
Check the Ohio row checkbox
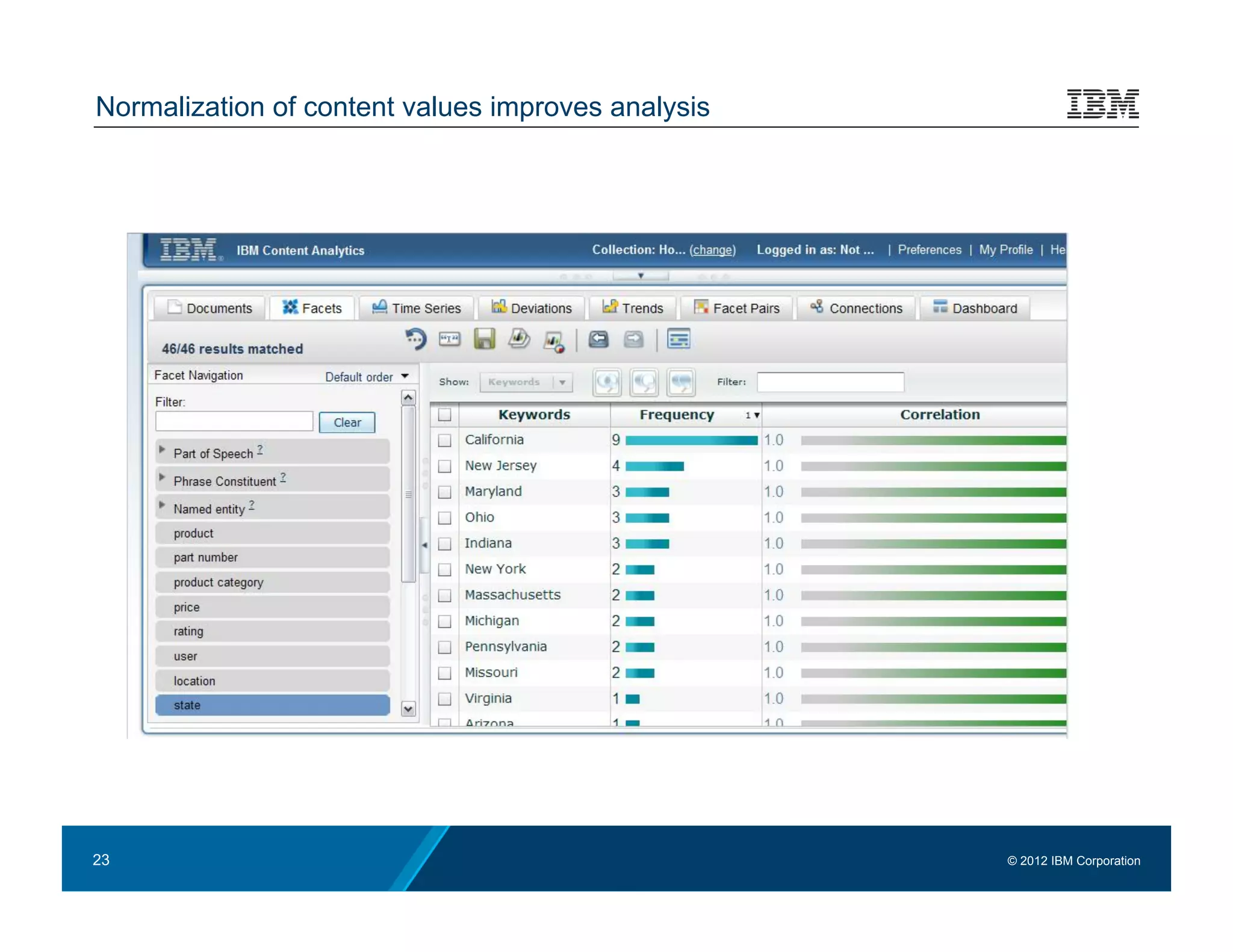click(445, 518)
